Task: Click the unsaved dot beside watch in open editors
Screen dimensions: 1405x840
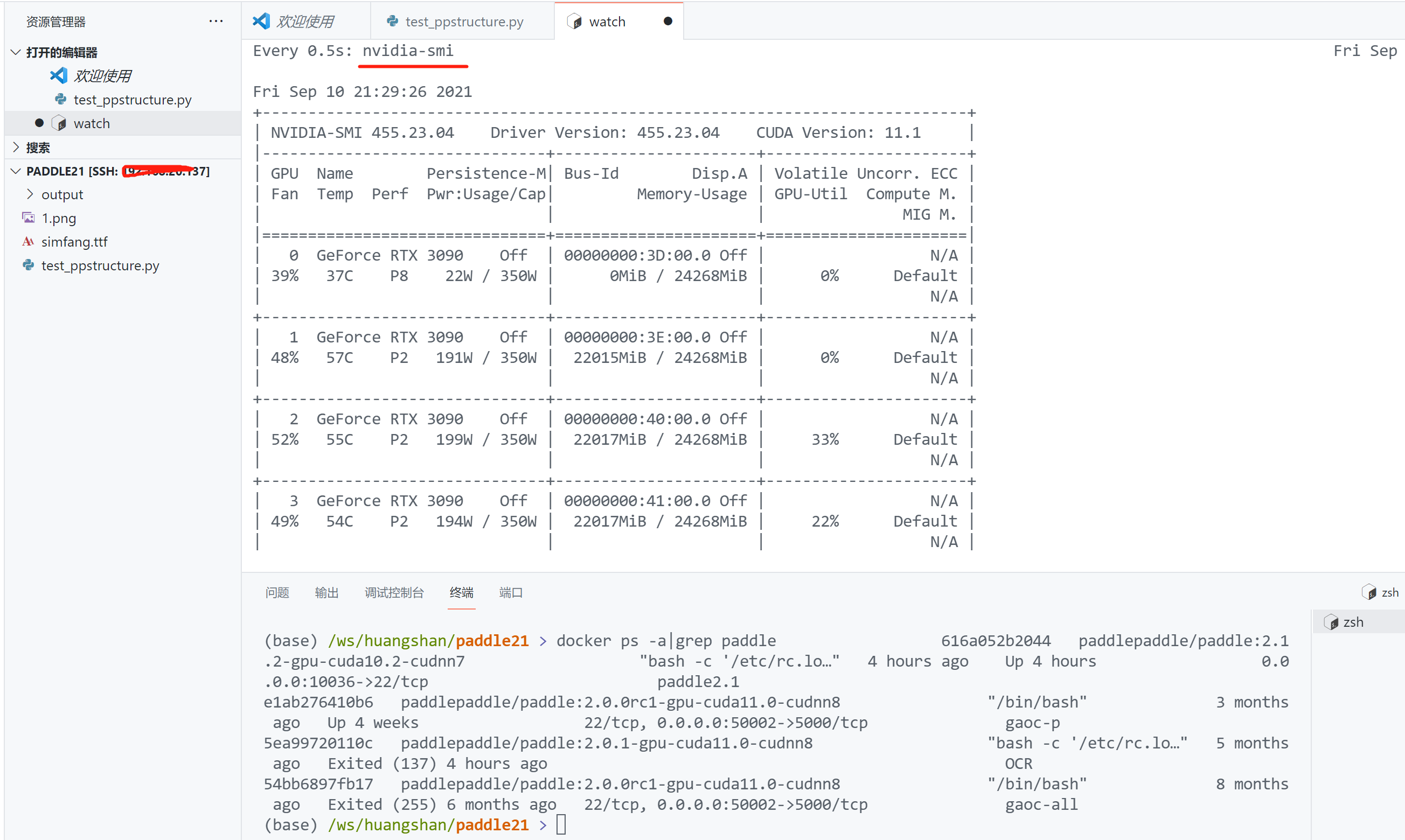Action: click(x=39, y=123)
